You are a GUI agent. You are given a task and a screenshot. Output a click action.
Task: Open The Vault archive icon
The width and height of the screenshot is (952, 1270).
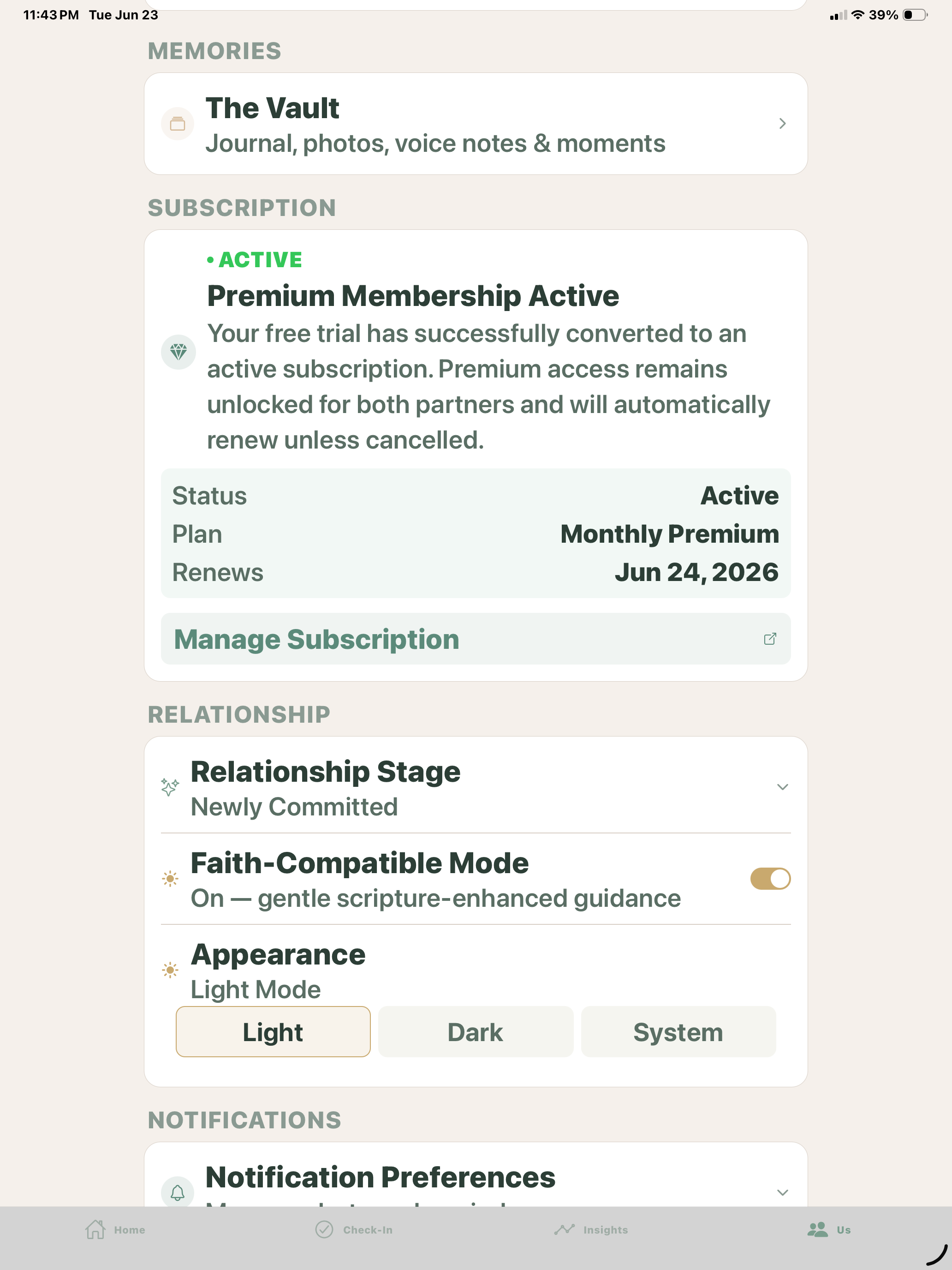[x=177, y=123]
